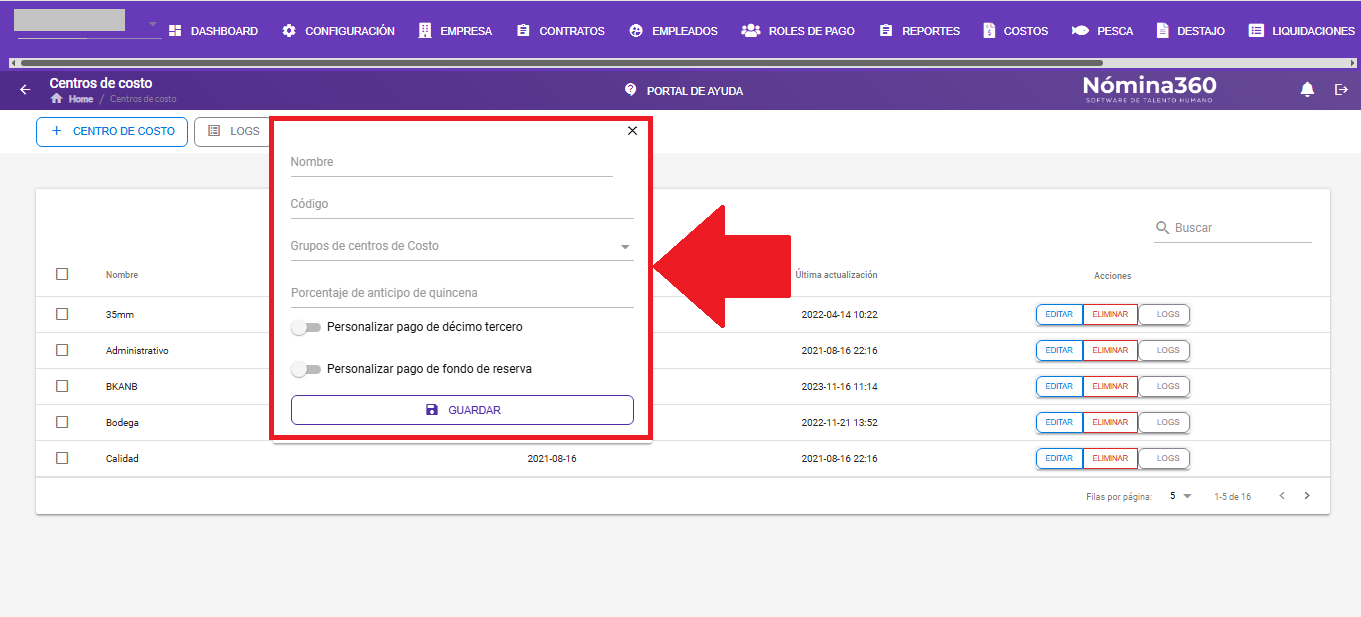Toggle Personalizar pago de décimo tercero

[305, 327]
